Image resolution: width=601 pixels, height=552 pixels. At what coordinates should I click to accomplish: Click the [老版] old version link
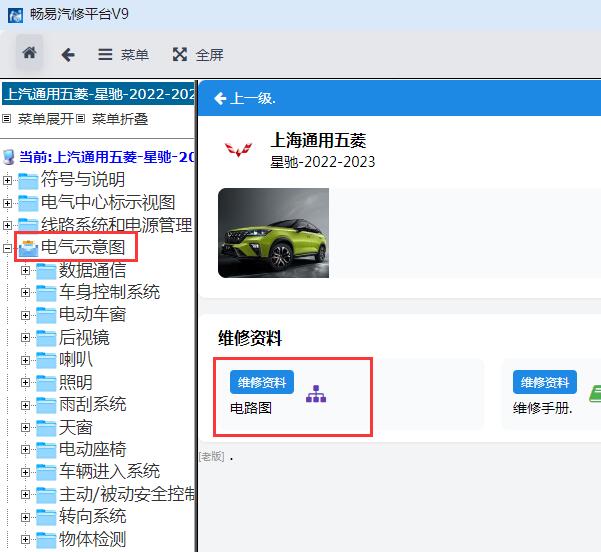click(x=212, y=457)
